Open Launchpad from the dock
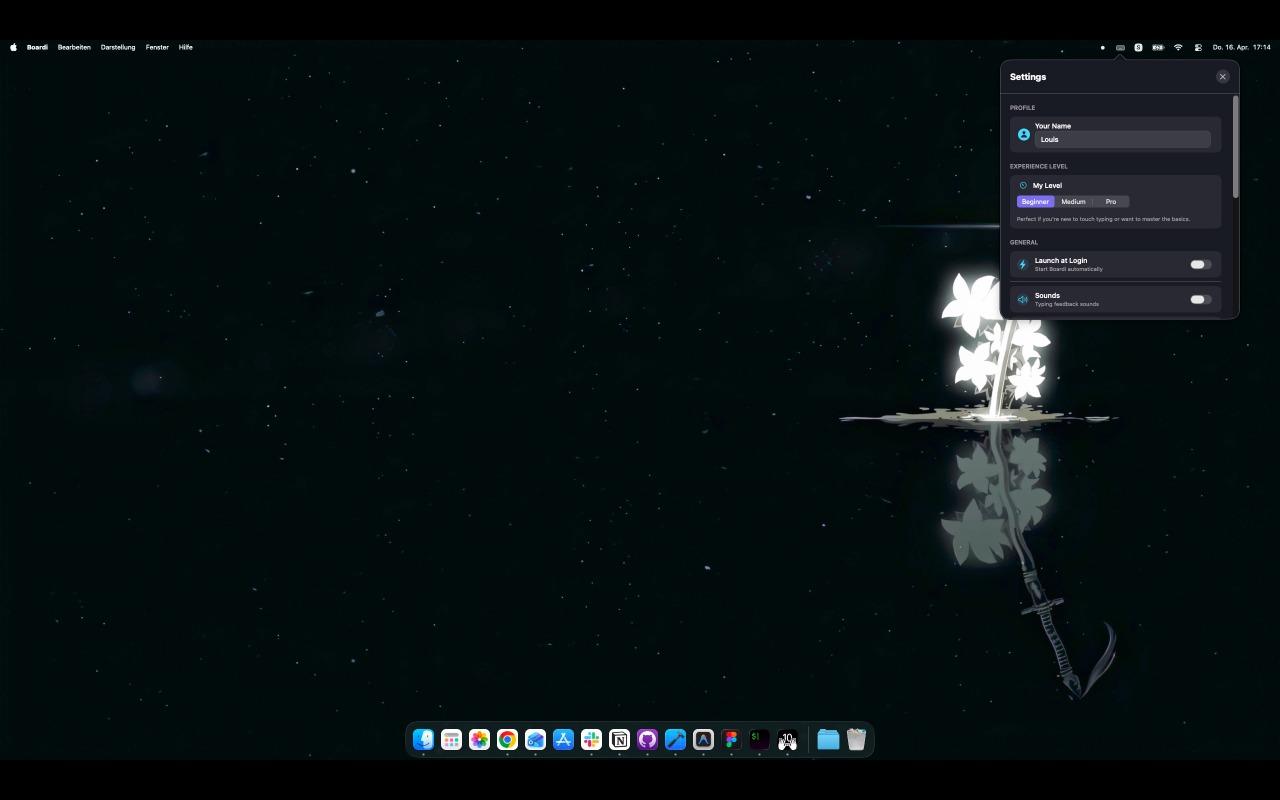Image resolution: width=1280 pixels, height=800 pixels. point(452,739)
